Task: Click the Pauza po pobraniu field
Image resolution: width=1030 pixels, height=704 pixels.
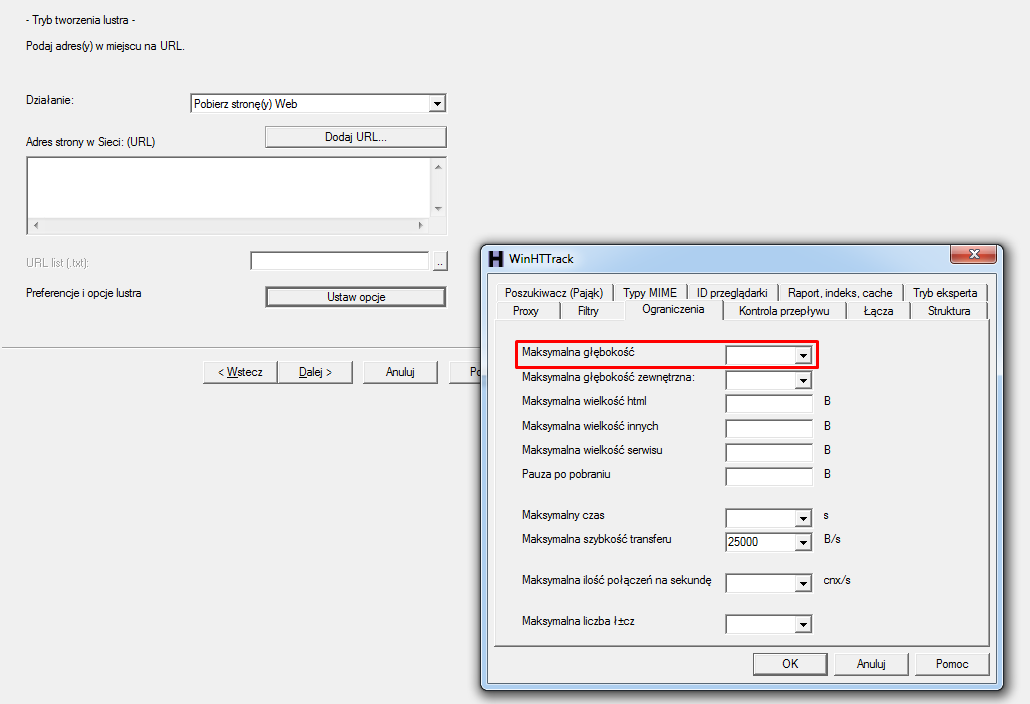Action: pos(769,477)
